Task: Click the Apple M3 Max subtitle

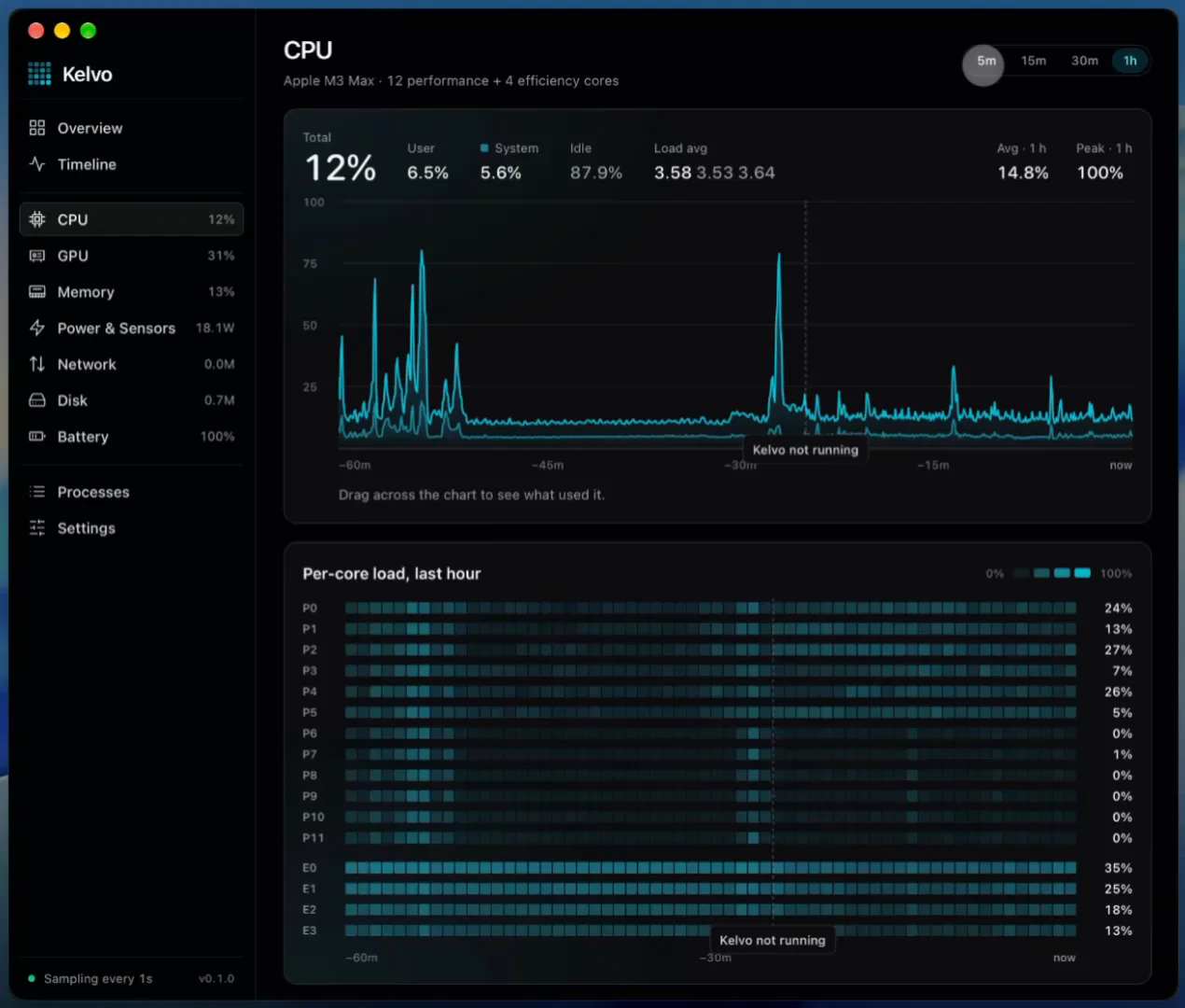Action: pos(451,80)
